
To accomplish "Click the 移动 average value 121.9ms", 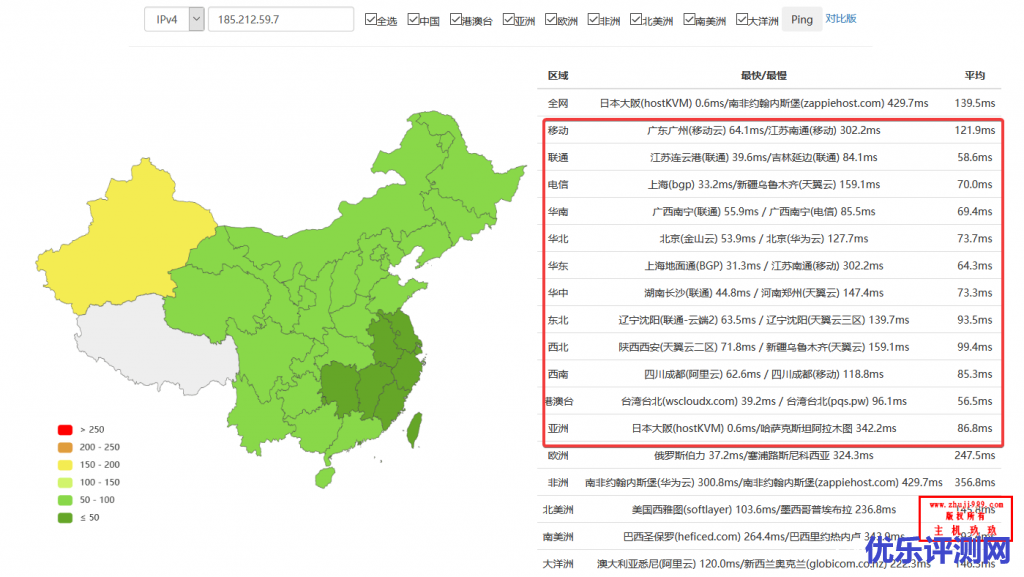I will coord(974,131).
